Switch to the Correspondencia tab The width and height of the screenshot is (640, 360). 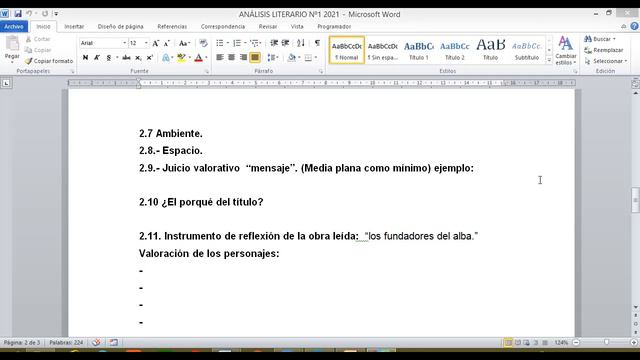(223, 27)
